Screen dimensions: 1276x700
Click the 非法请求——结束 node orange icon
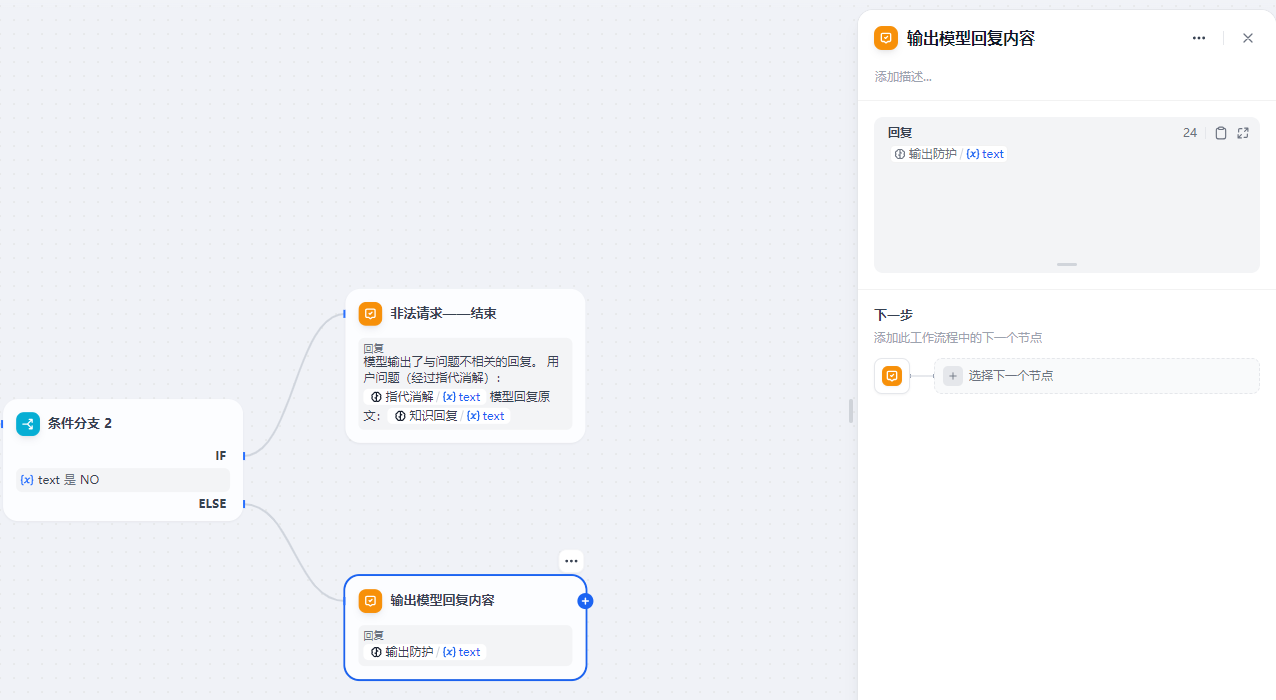(371, 314)
